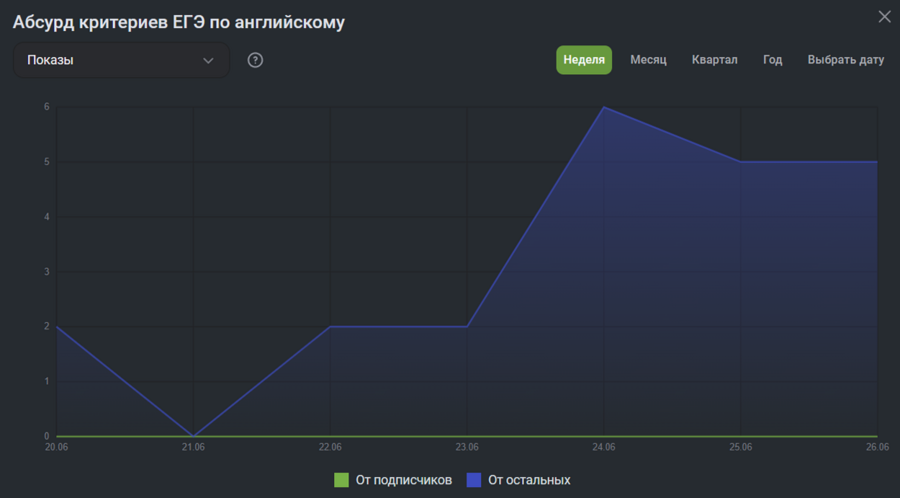Toggle the blue От остальных legend swatch
Screen dimensions: 900x498
coord(474,480)
